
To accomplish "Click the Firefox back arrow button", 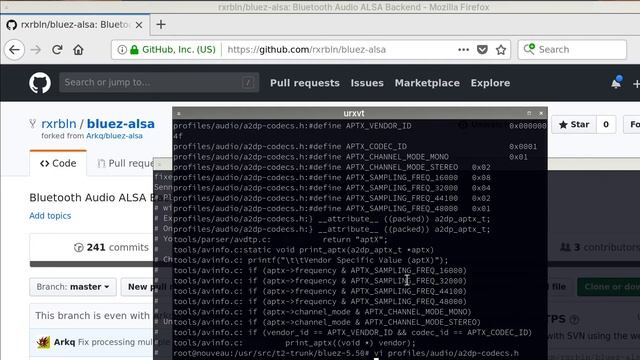I will pyautogui.click(x=14, y=50).
